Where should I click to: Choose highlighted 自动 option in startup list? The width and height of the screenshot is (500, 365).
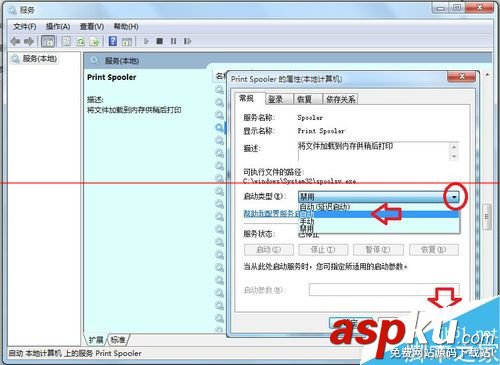379,214
